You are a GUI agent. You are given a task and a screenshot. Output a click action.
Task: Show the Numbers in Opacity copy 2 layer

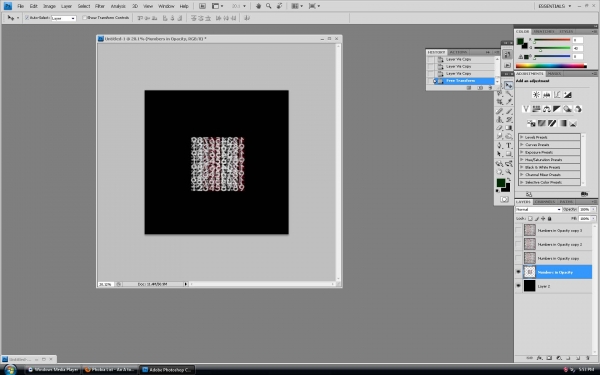(x=518, y=244)
